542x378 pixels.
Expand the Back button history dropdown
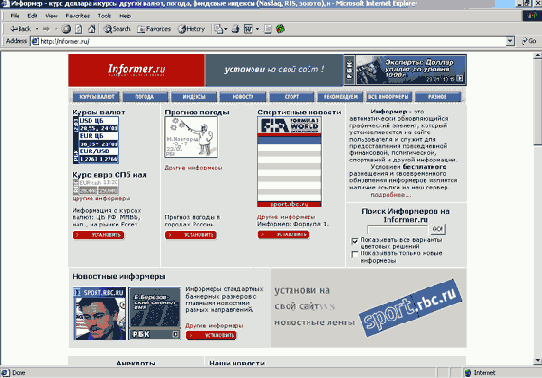point(37,29)
